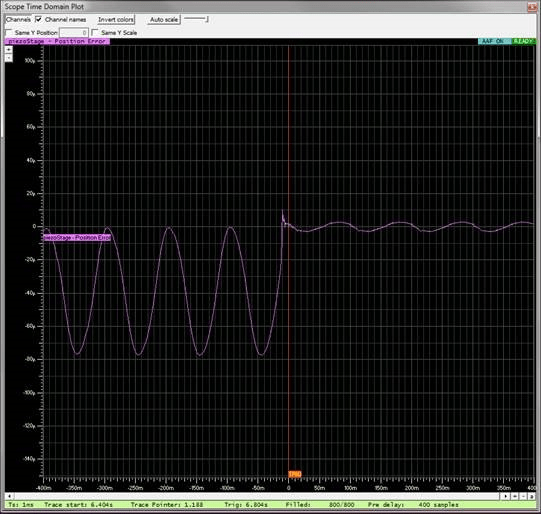Click the 'Pre delay: 400 samples' status entry

click(x=413, y=505)
